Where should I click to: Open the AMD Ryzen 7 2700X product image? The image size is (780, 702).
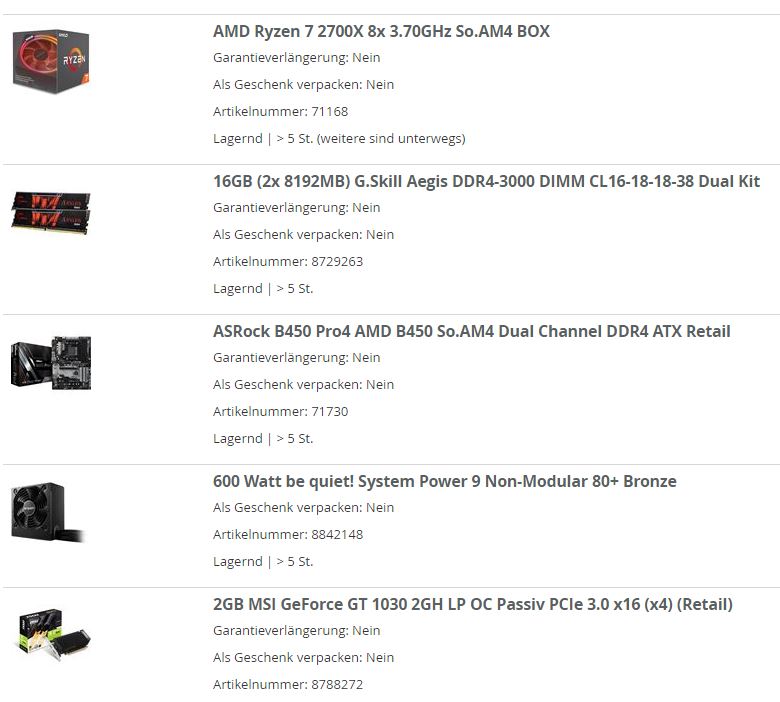click(51, 62)
